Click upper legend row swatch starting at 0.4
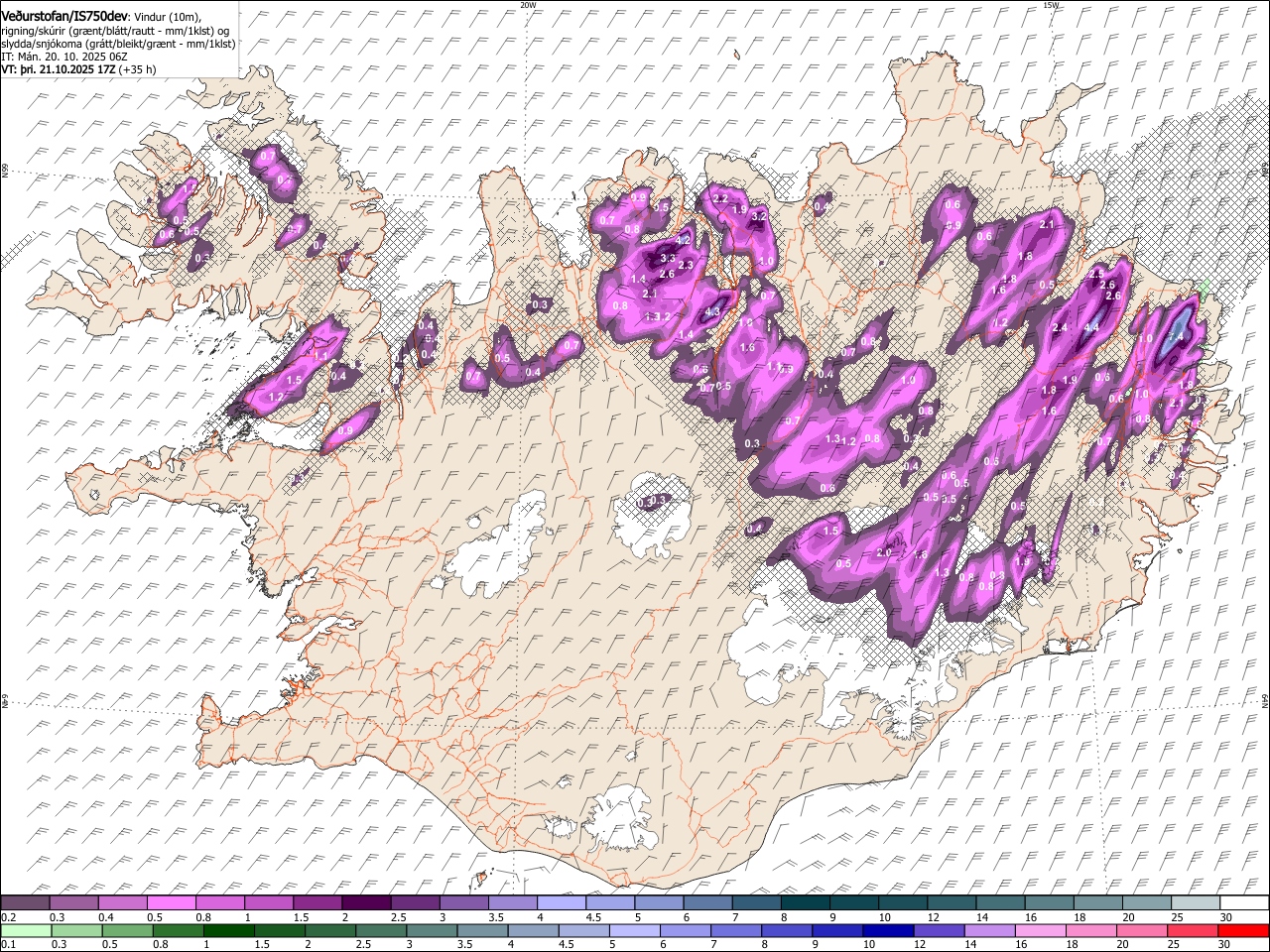Image resolution: width=1270 pixels, height=952 pixels. pyautogui.click(x=123, y=903)
